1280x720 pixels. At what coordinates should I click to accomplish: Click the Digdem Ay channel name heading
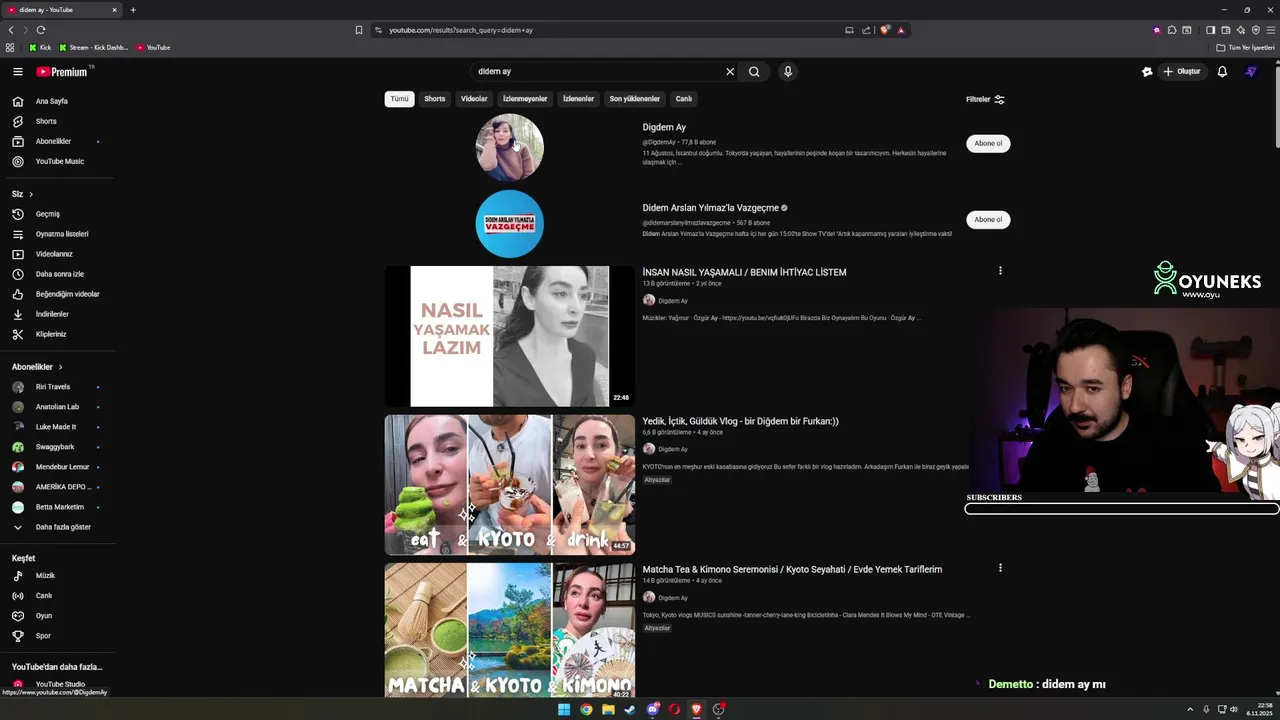[664, 127]
